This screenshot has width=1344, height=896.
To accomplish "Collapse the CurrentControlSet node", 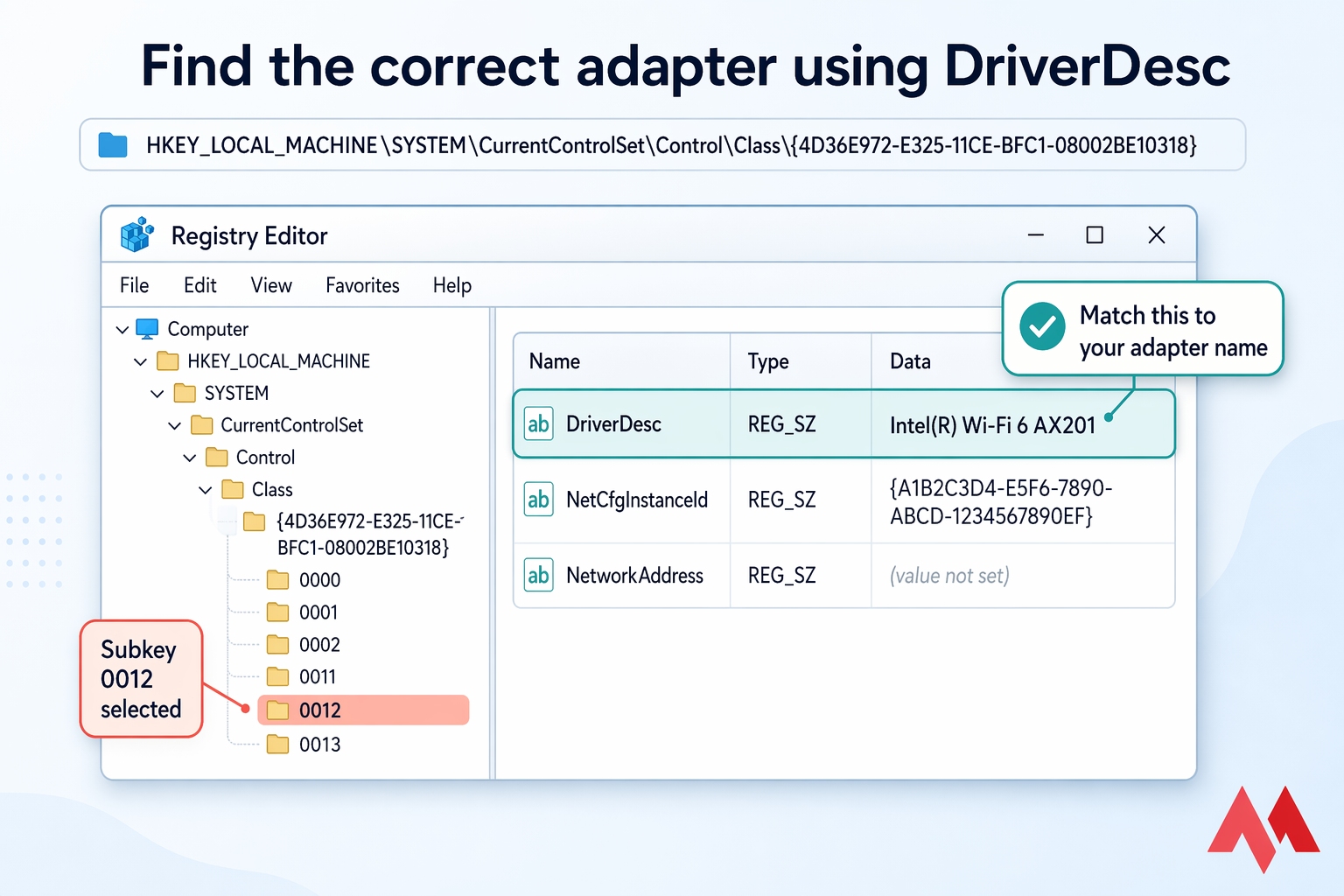I will tap(173, 424).
